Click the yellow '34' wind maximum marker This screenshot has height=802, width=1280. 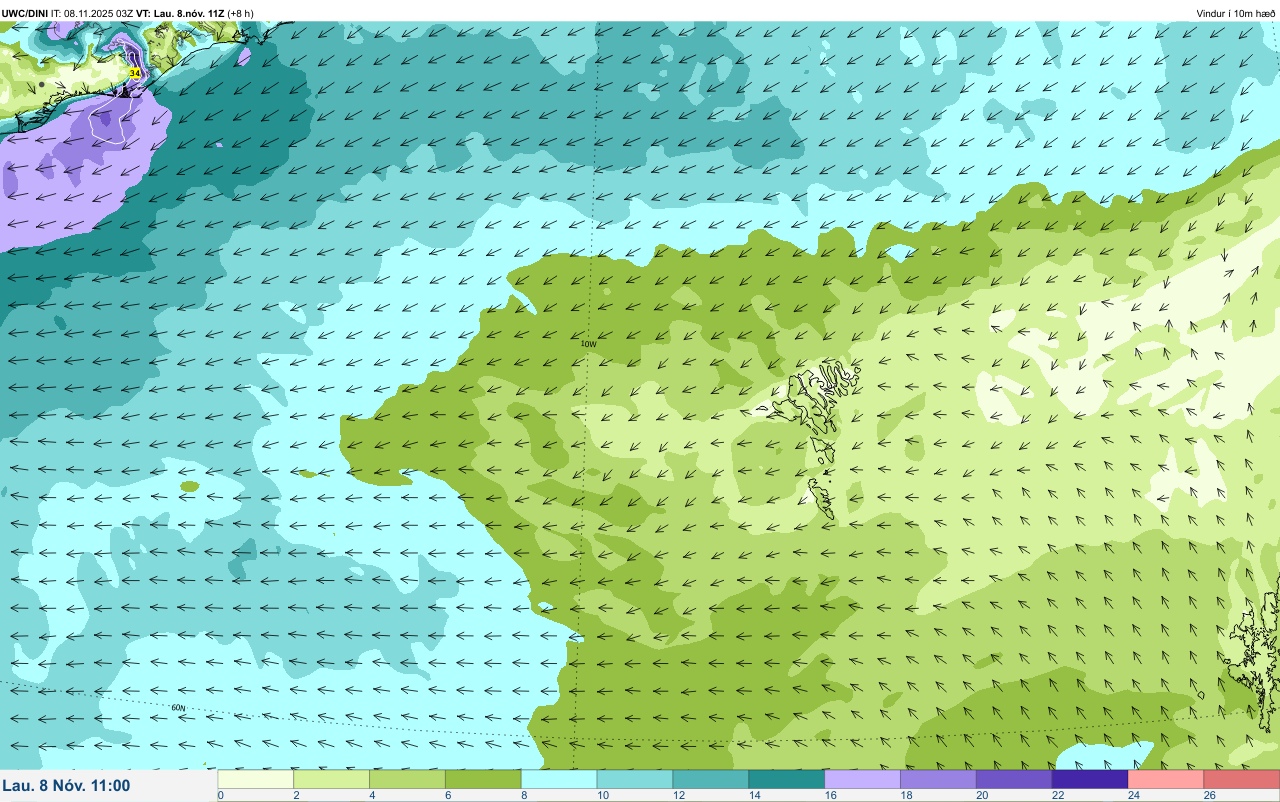click(x=134, y=74)
